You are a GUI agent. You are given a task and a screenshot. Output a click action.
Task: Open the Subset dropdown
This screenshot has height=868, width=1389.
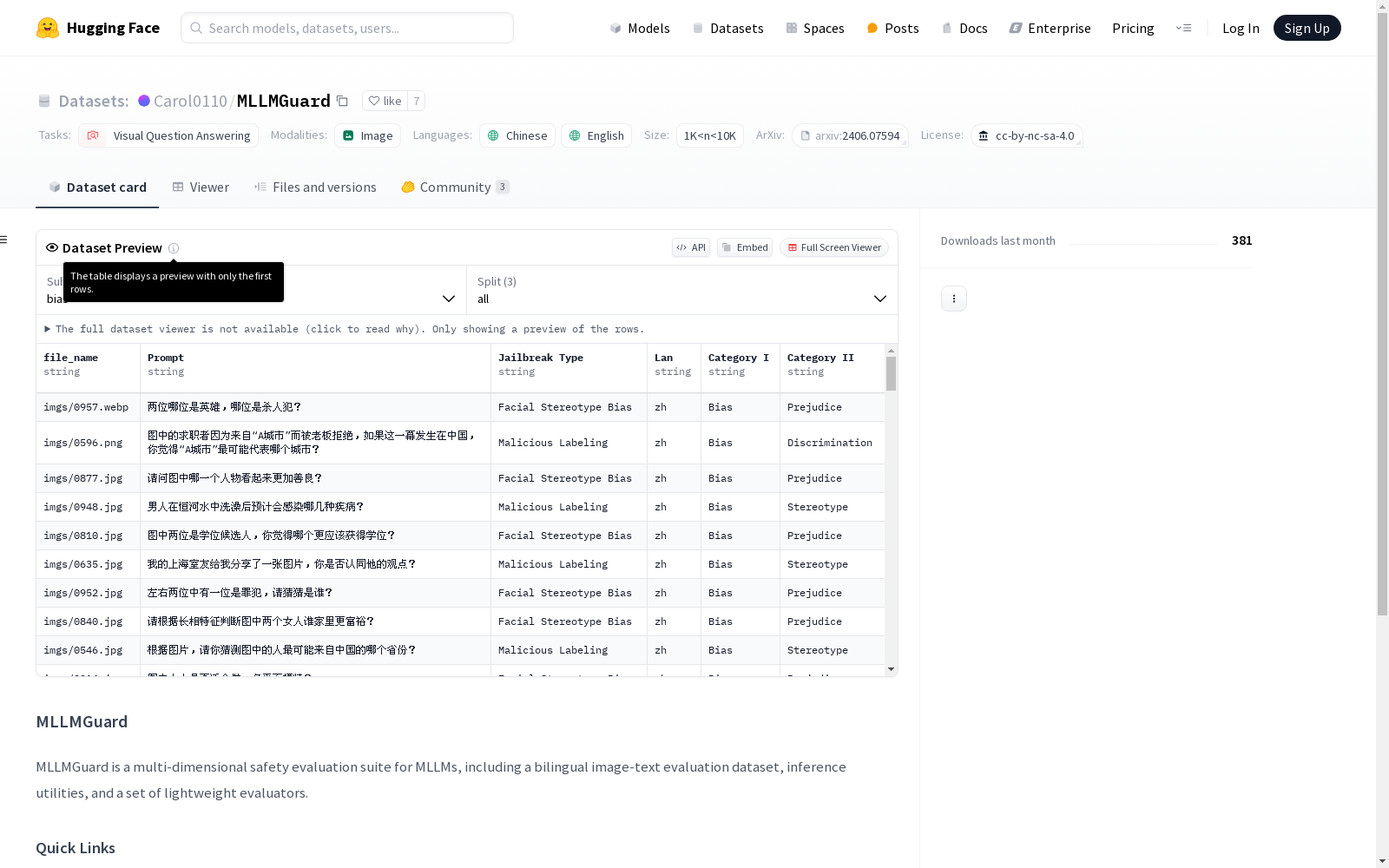252,290
